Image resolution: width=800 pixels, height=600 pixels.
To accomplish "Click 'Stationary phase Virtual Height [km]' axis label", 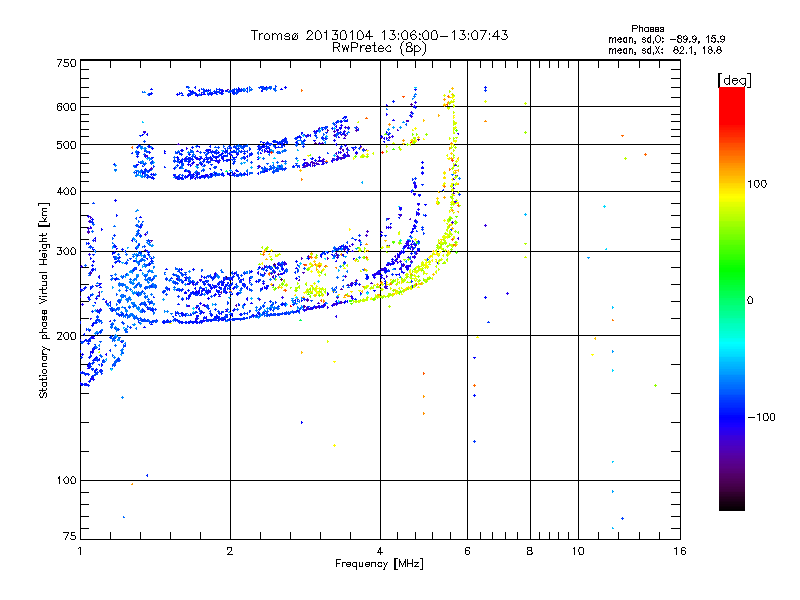I will pyautogui.click(x=44, y=300).
